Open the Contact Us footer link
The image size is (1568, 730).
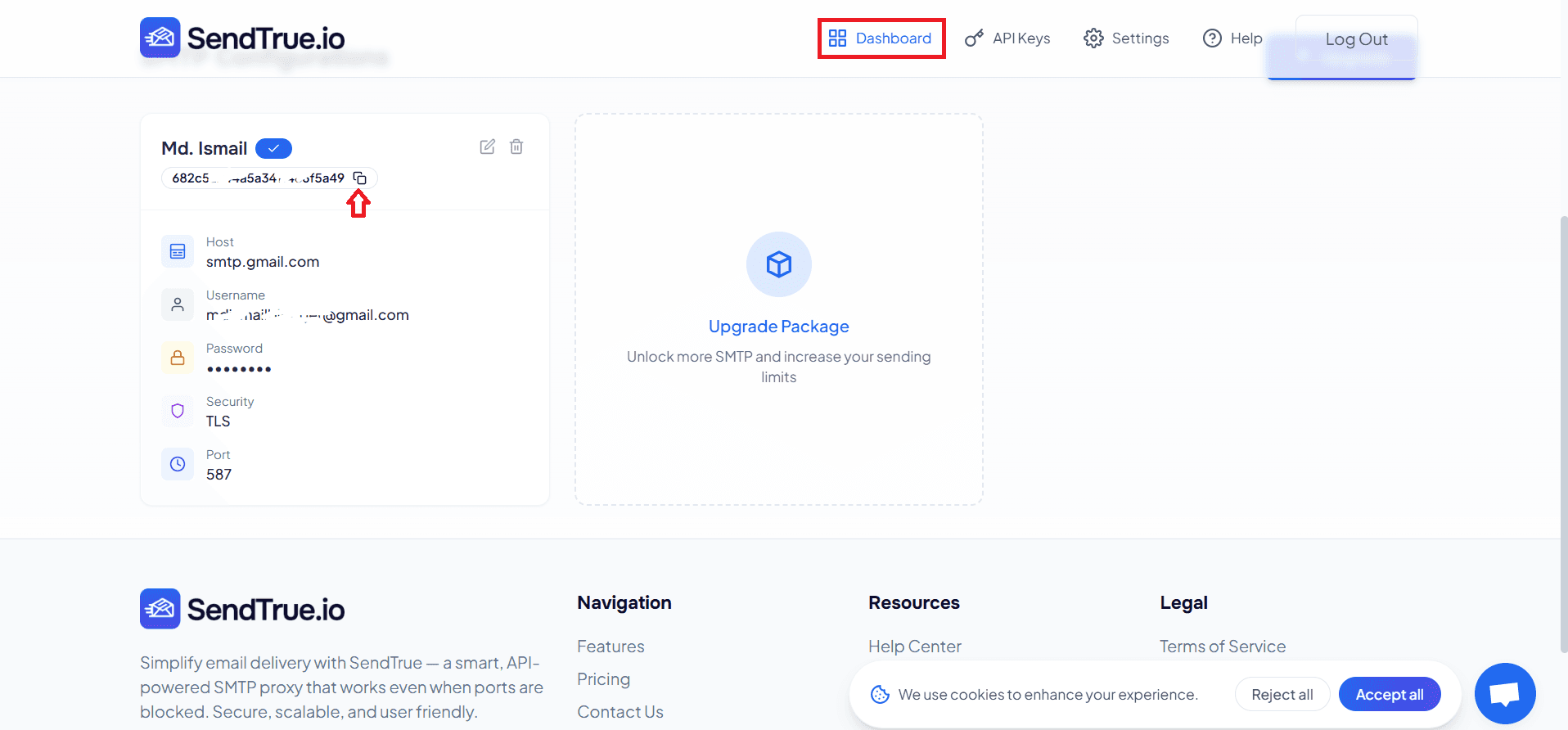[x=620, y=712]
